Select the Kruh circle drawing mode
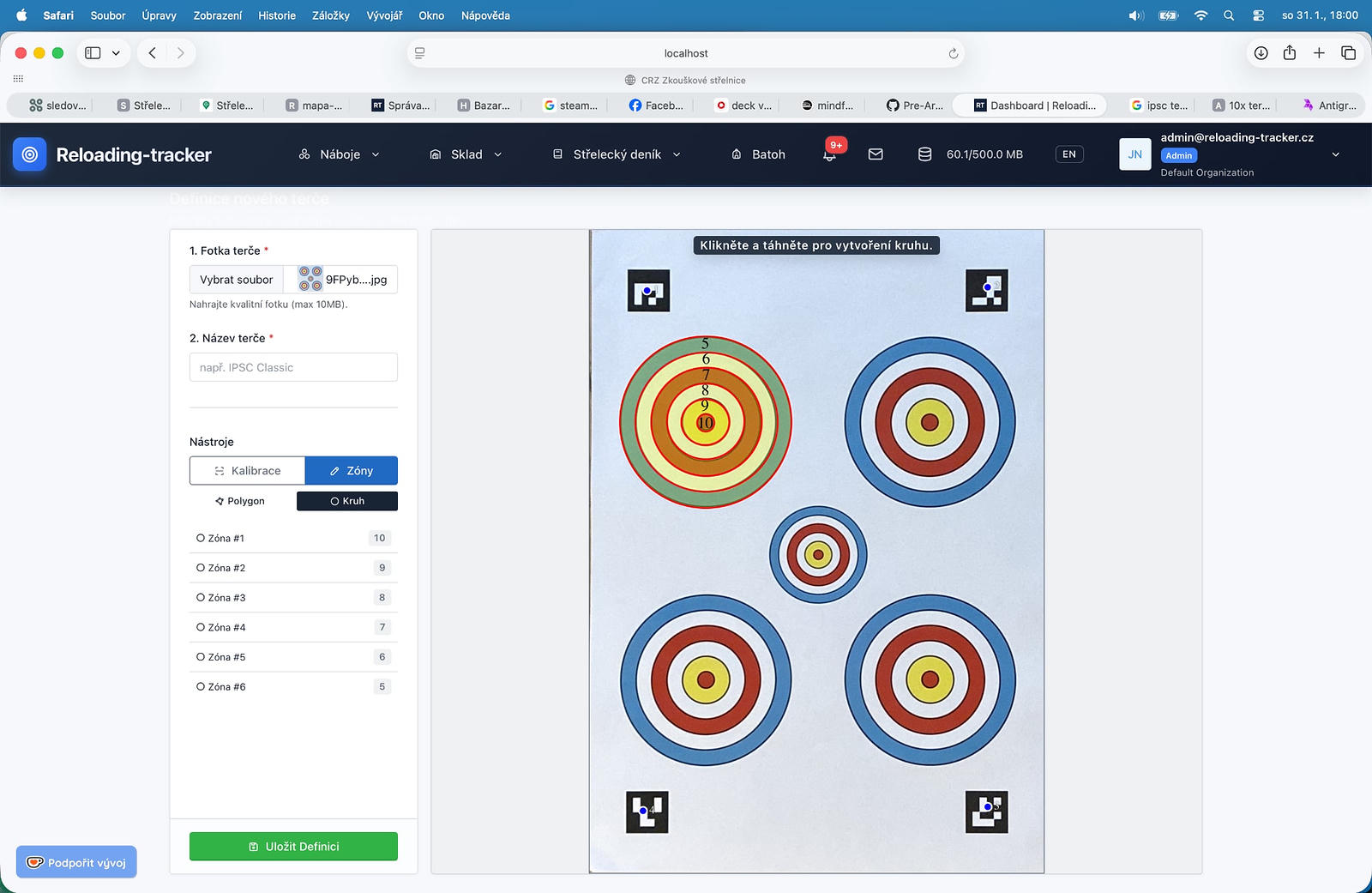This screenshot has width=1372, height=893. 347,501
